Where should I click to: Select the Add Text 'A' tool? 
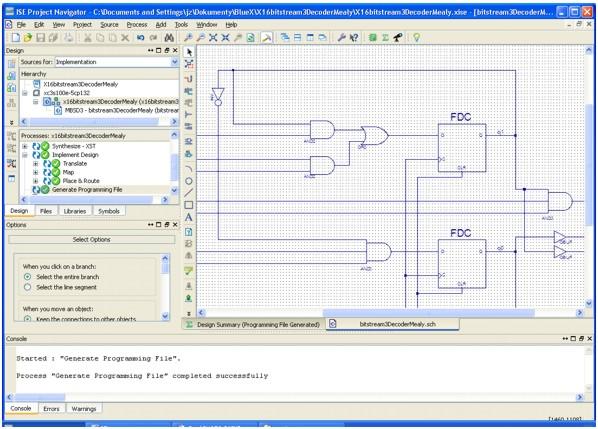tap(189, 217)
